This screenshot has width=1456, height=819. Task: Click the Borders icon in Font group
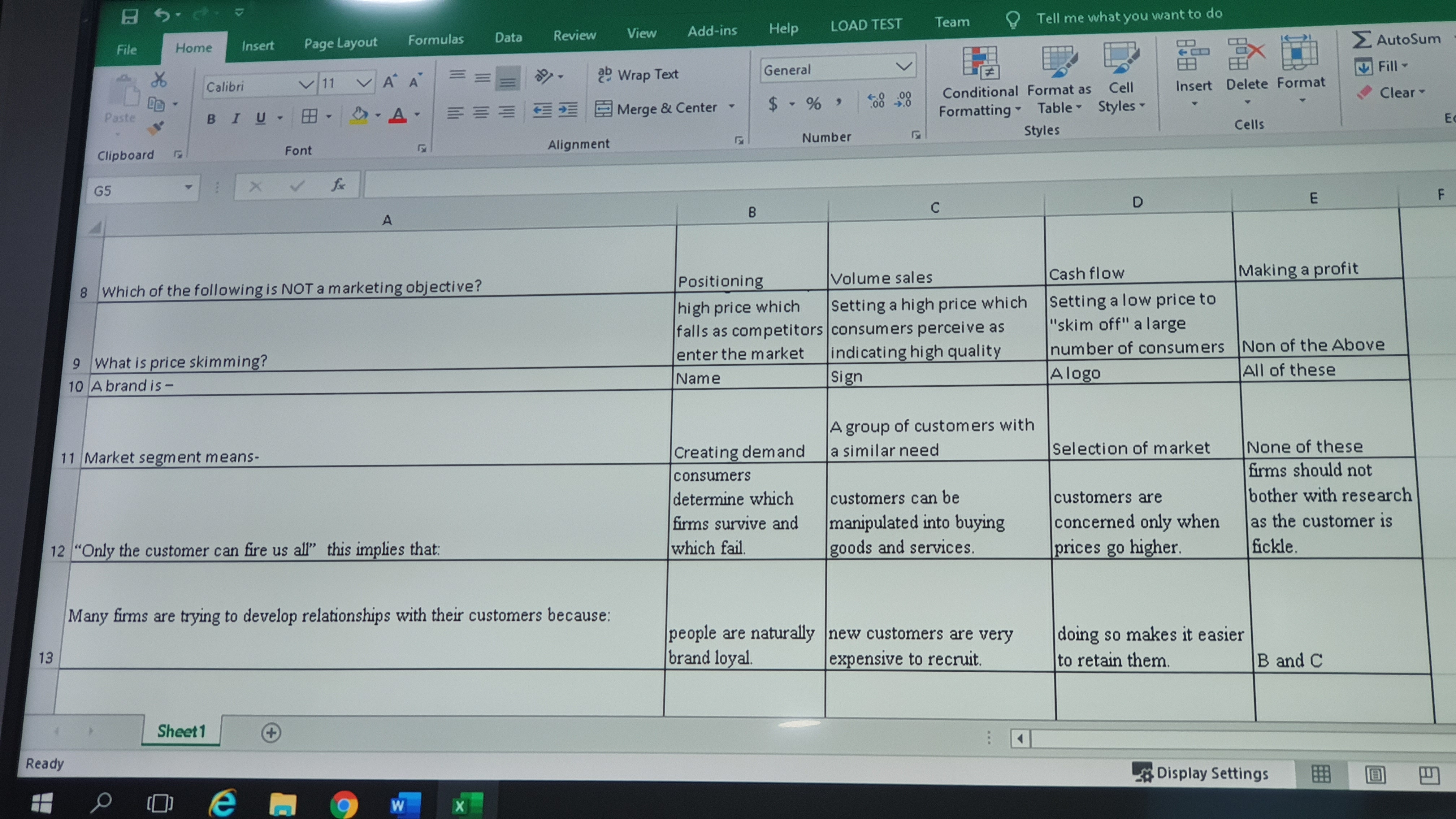pos(309,116)
